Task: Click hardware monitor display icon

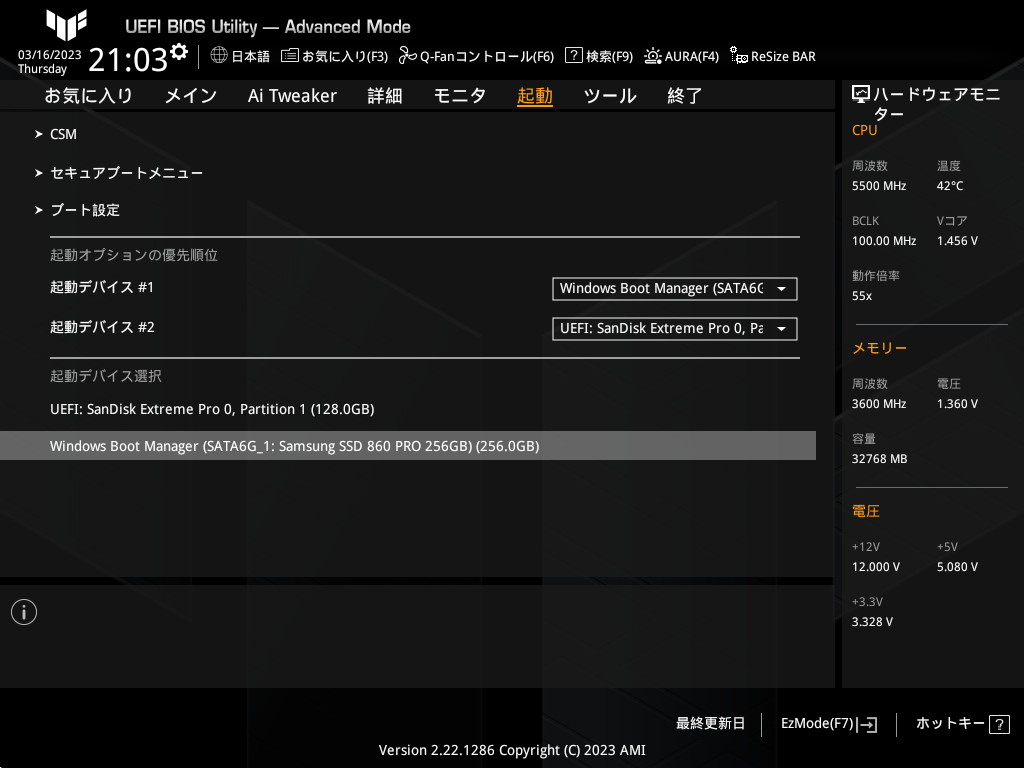Action: 861,95
